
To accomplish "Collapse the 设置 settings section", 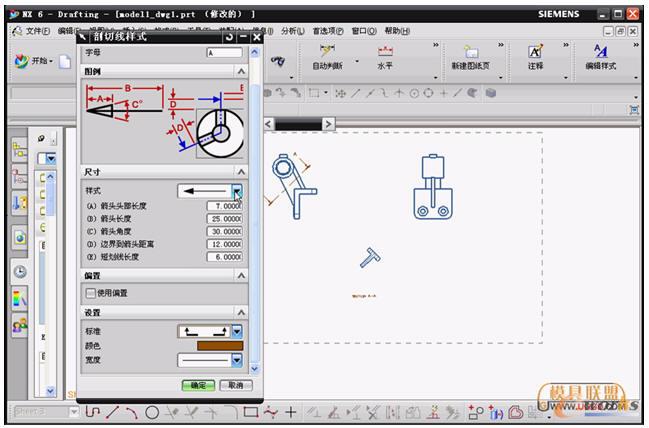I will coord(241,313).
